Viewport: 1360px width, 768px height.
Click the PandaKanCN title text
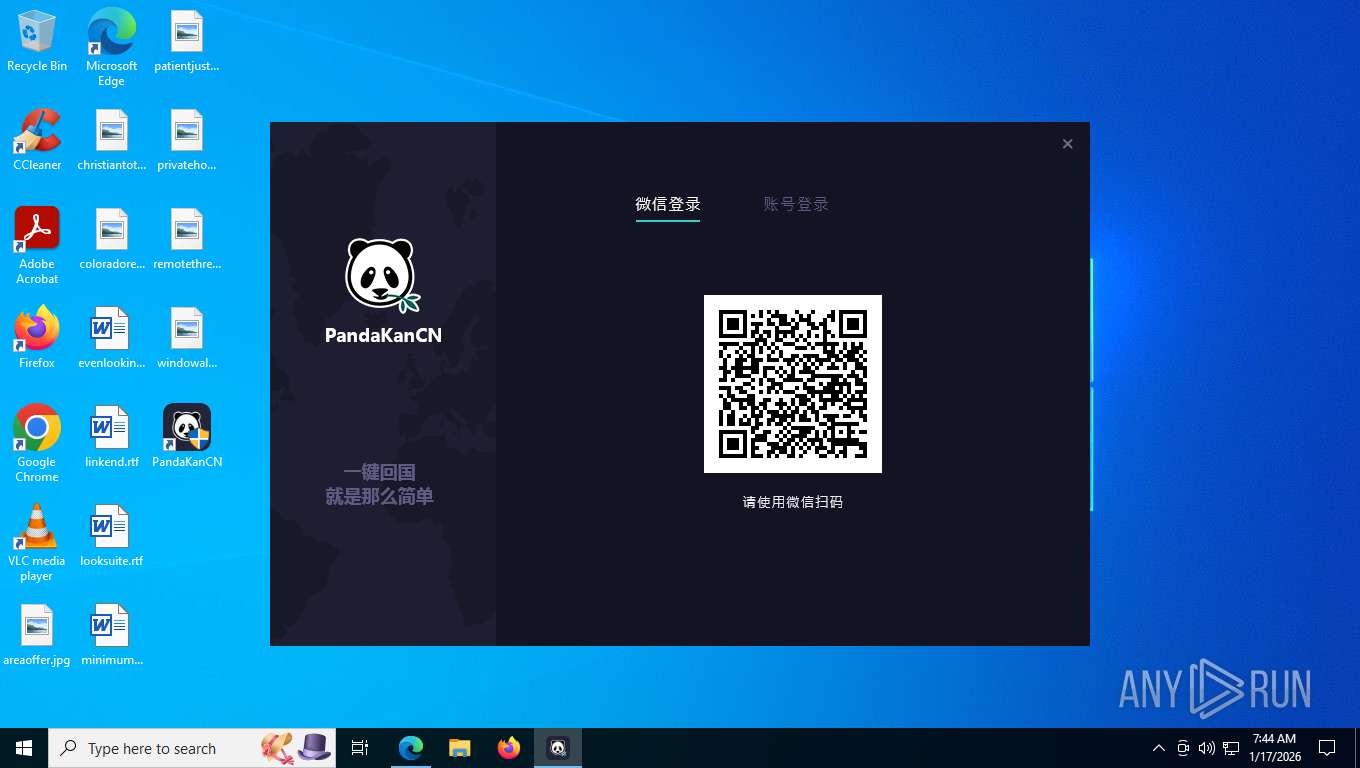tap(383, 336)
